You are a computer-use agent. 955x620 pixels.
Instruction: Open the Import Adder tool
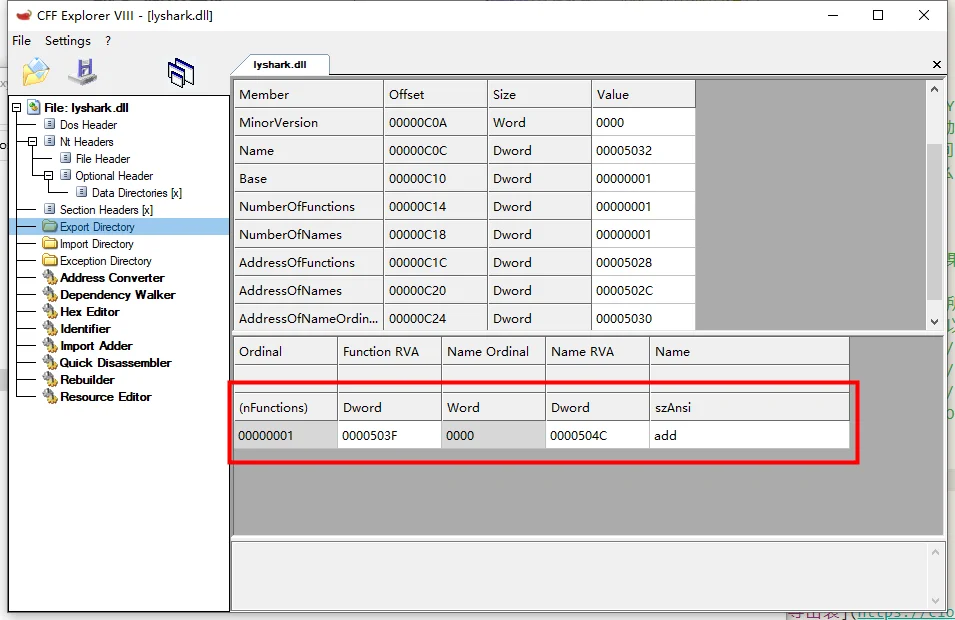pos(96,346)
